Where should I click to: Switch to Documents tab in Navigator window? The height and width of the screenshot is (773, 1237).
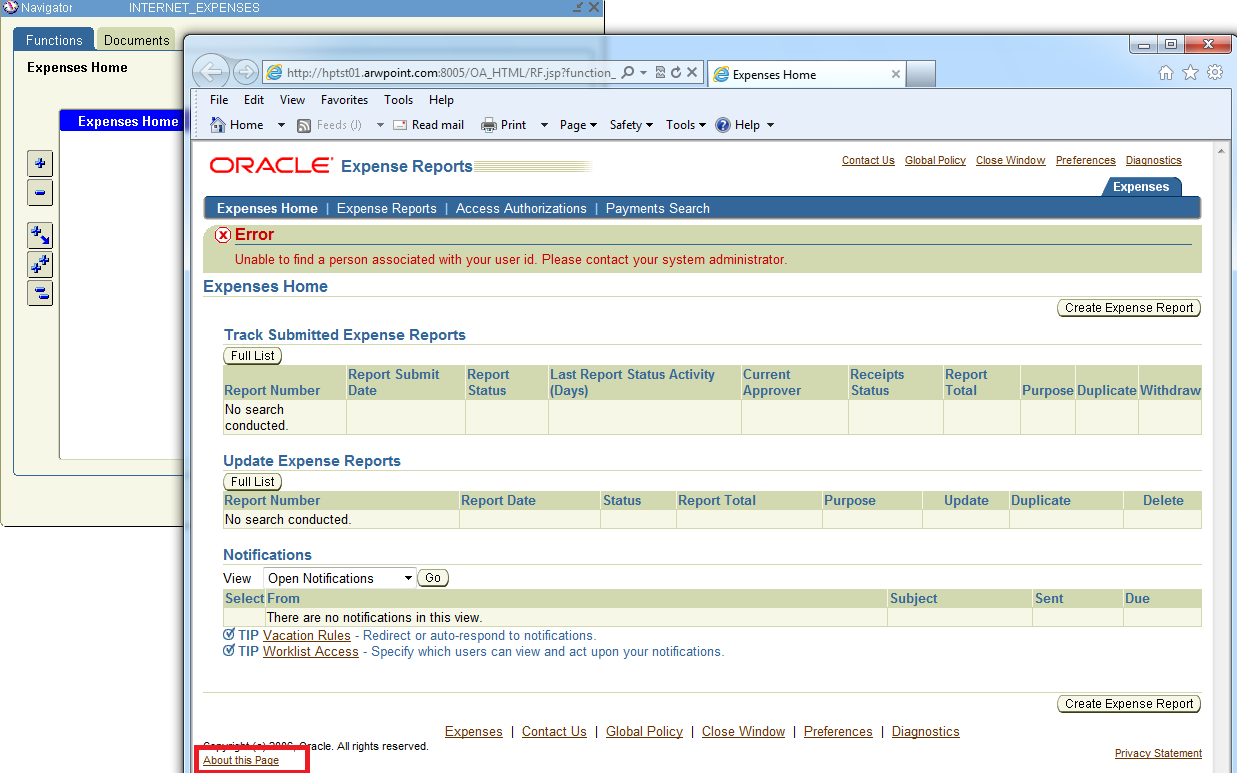pyautogui.click(x=137, y=40)
